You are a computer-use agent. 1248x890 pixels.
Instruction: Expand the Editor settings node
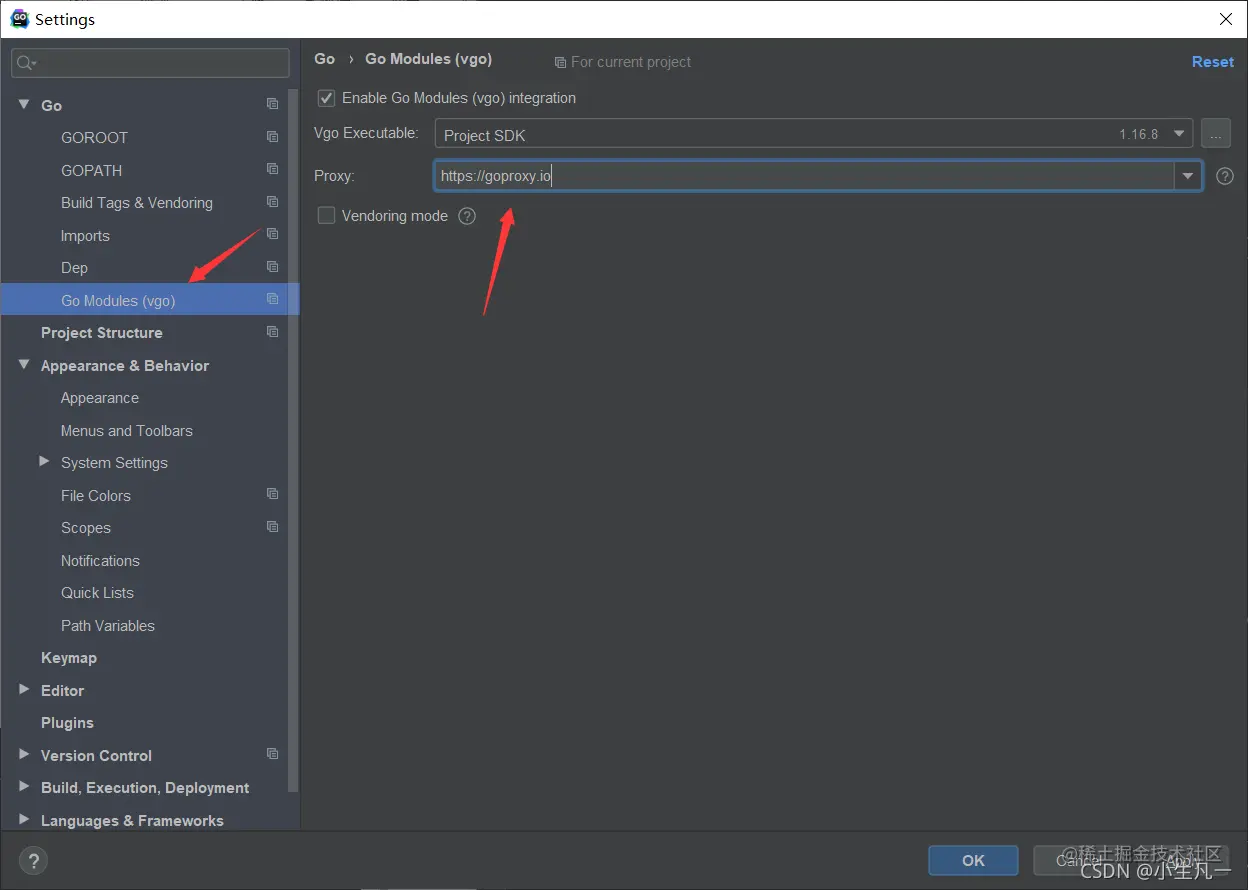(24, 689)
